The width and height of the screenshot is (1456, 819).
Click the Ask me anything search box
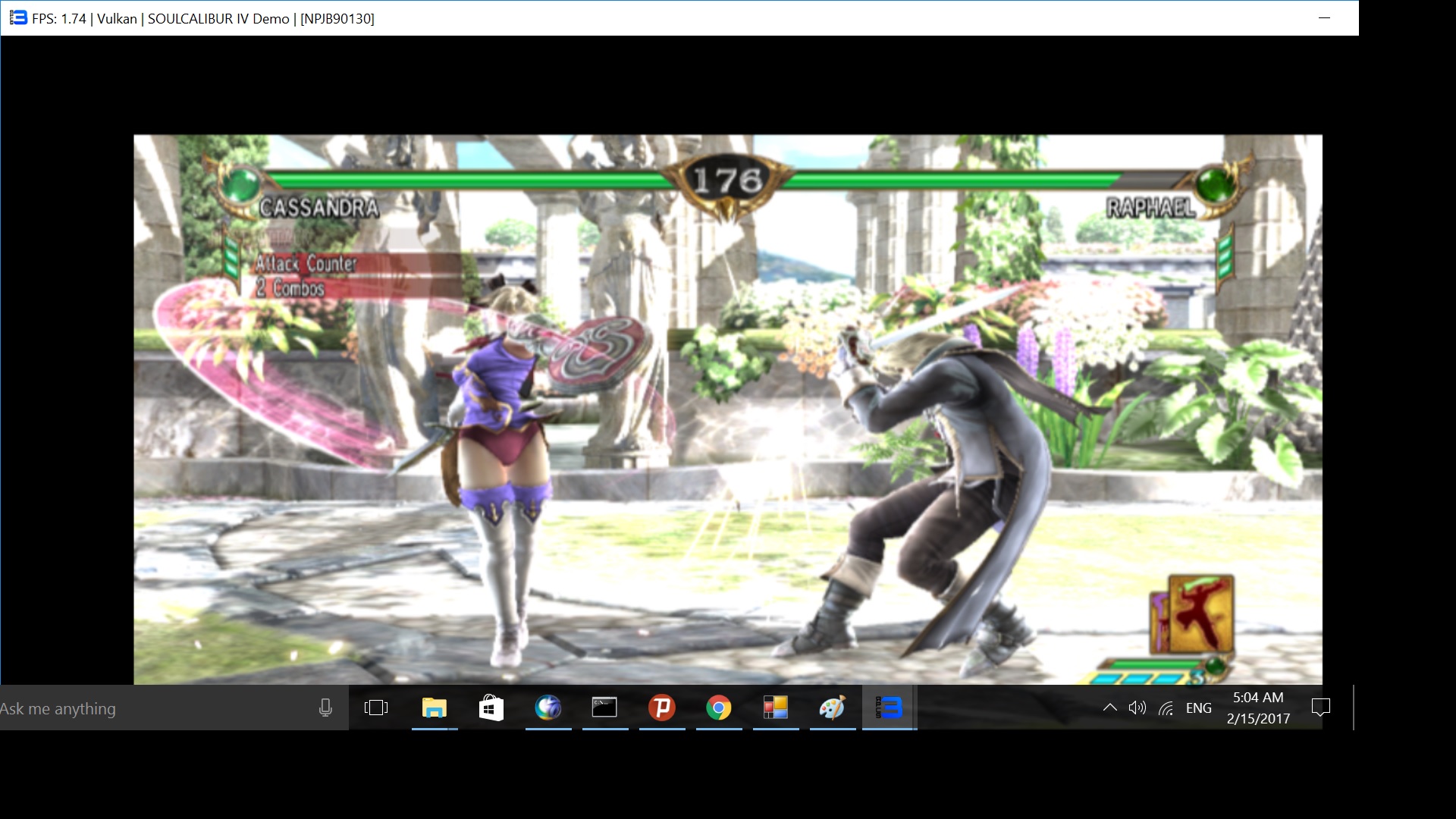152,708
